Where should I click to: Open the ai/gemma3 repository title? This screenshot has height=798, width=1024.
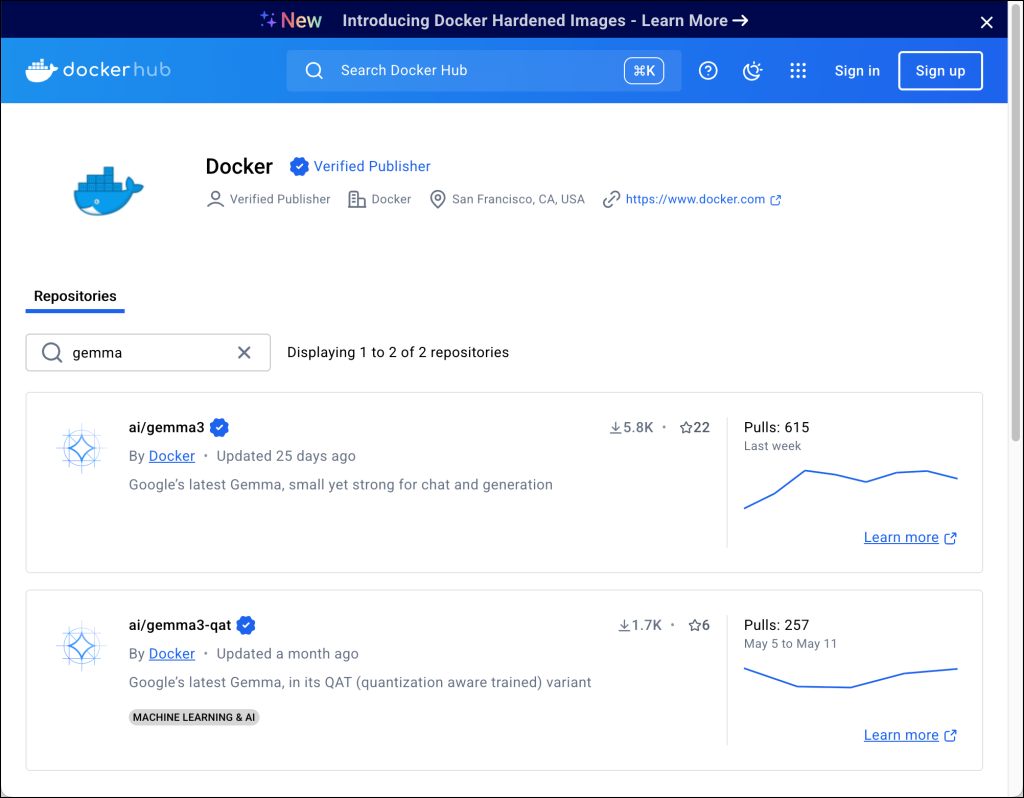pos(167,427)
